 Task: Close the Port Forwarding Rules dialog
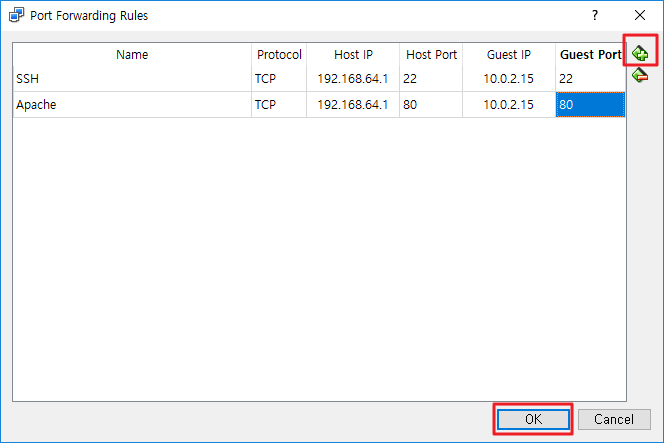coord(640,15)
